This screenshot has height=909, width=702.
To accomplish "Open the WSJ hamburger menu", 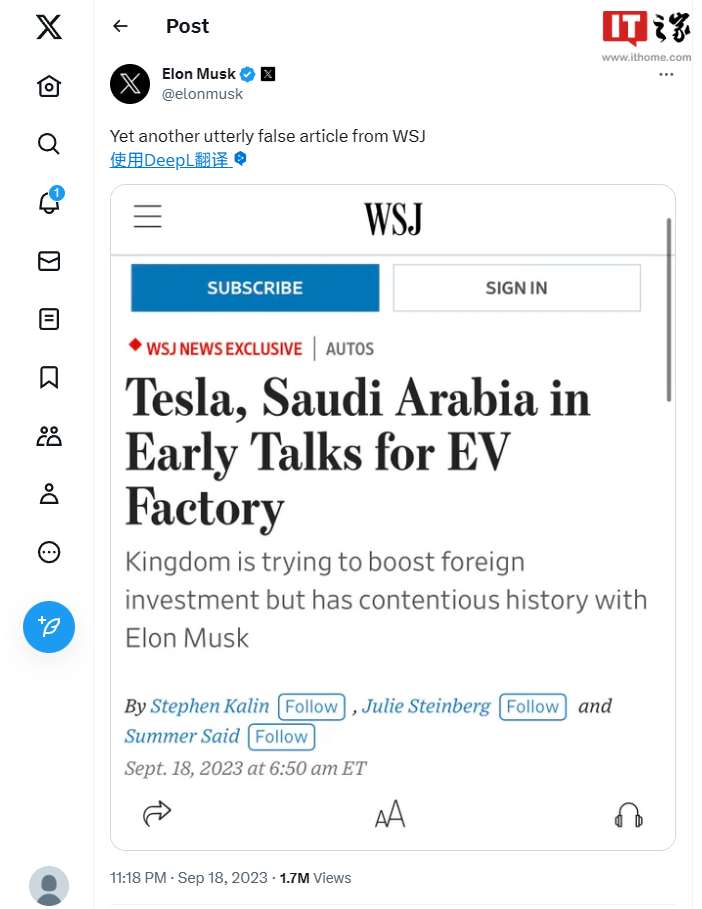I will pos(148,216).
